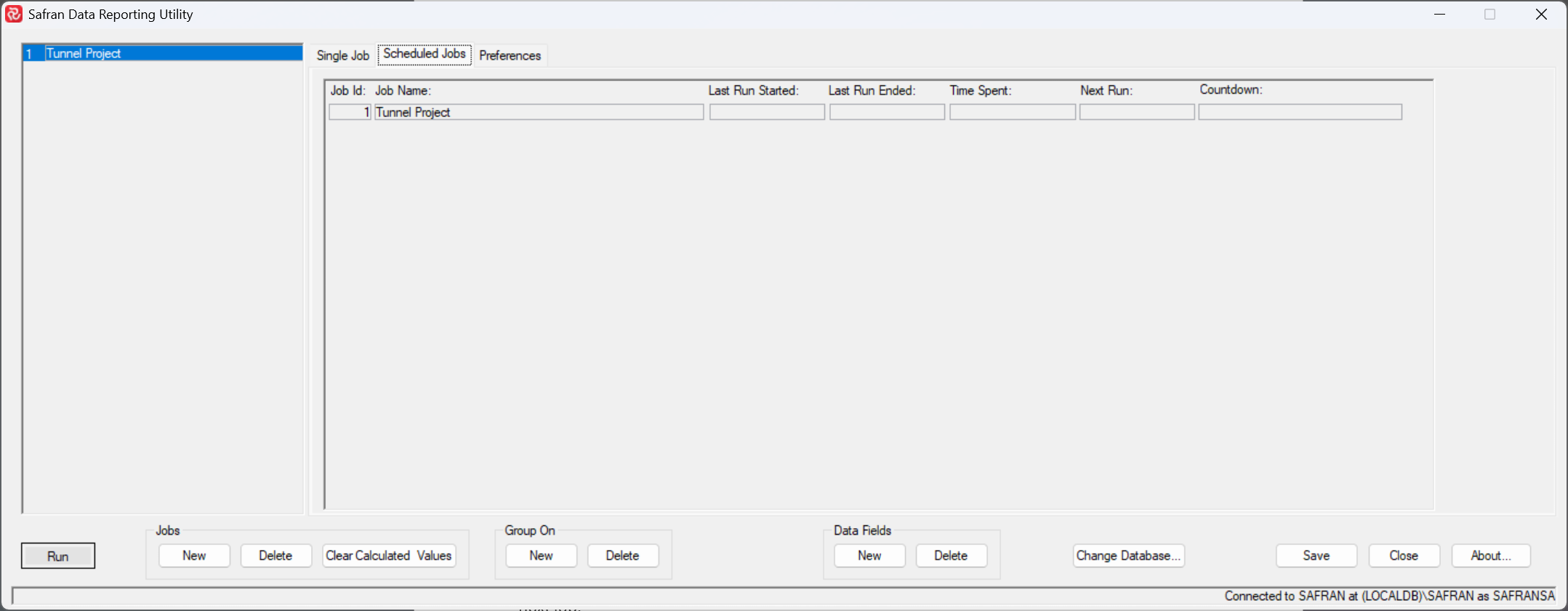1568x611 pixels.
Task: Close the window with title bar X
Action: [1541, 15]
